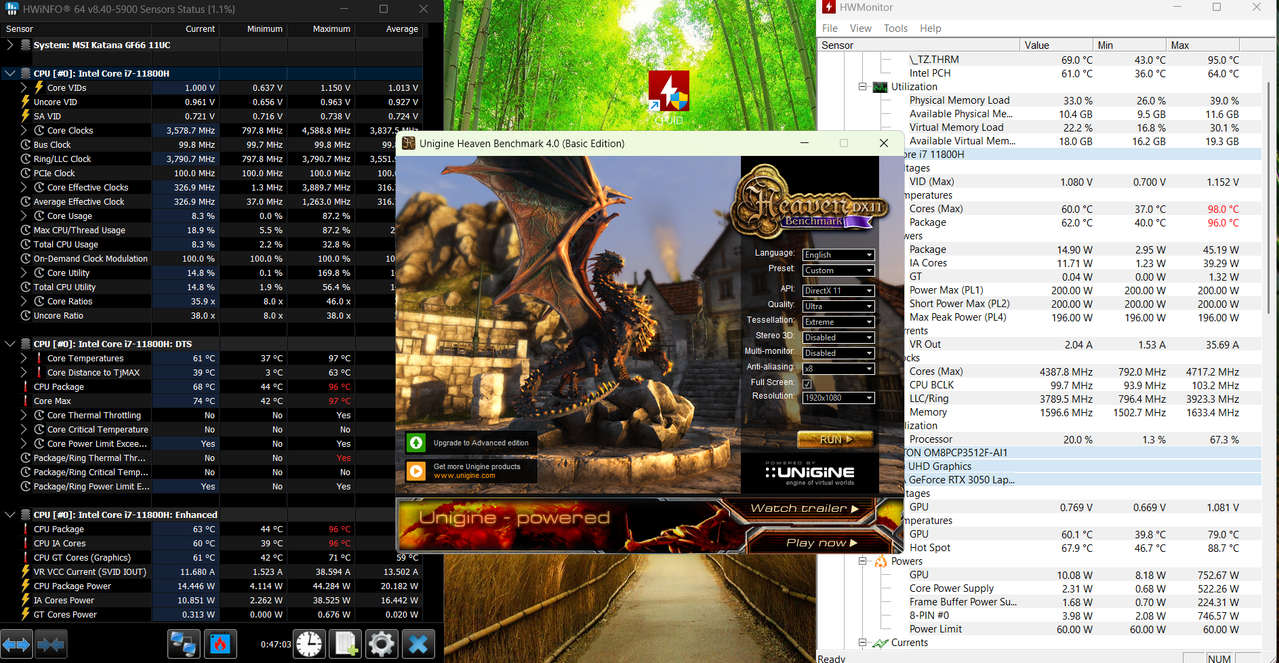Click lightning icon beside Core VIDs
1279x663 pixels.
tap(39, 88)
